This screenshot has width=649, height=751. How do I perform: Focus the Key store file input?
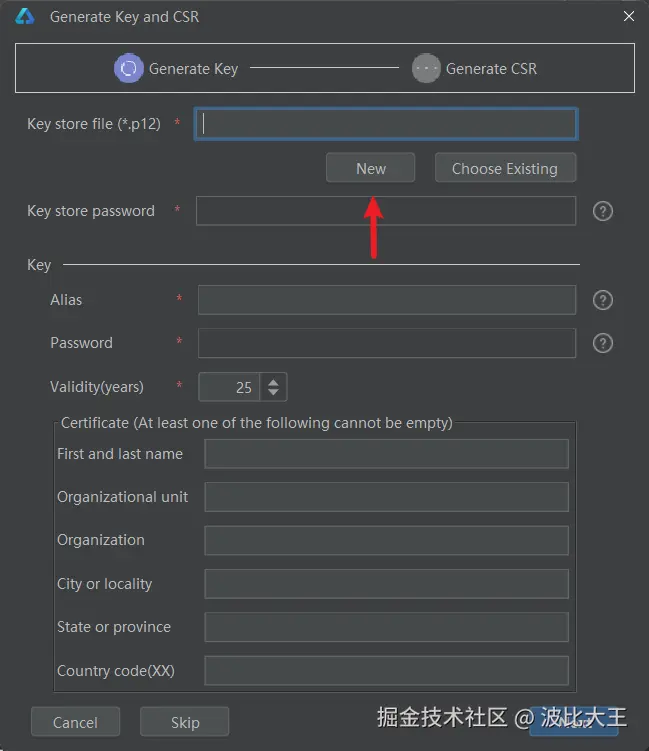(386, 123)
